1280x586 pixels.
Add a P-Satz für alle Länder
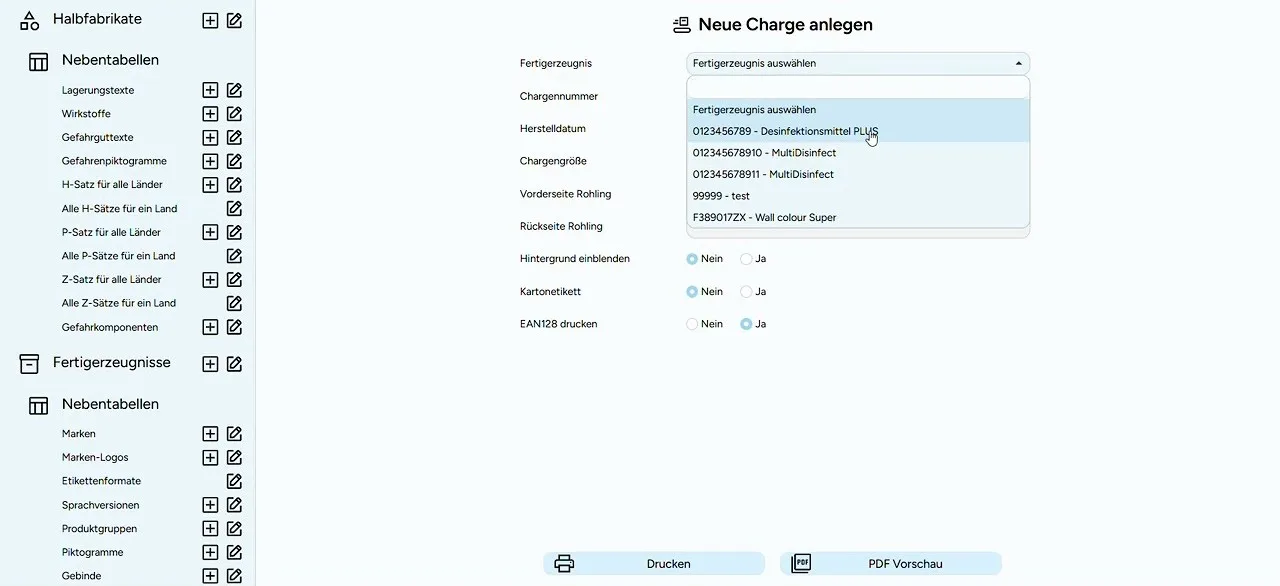click(x=210, y=232)
